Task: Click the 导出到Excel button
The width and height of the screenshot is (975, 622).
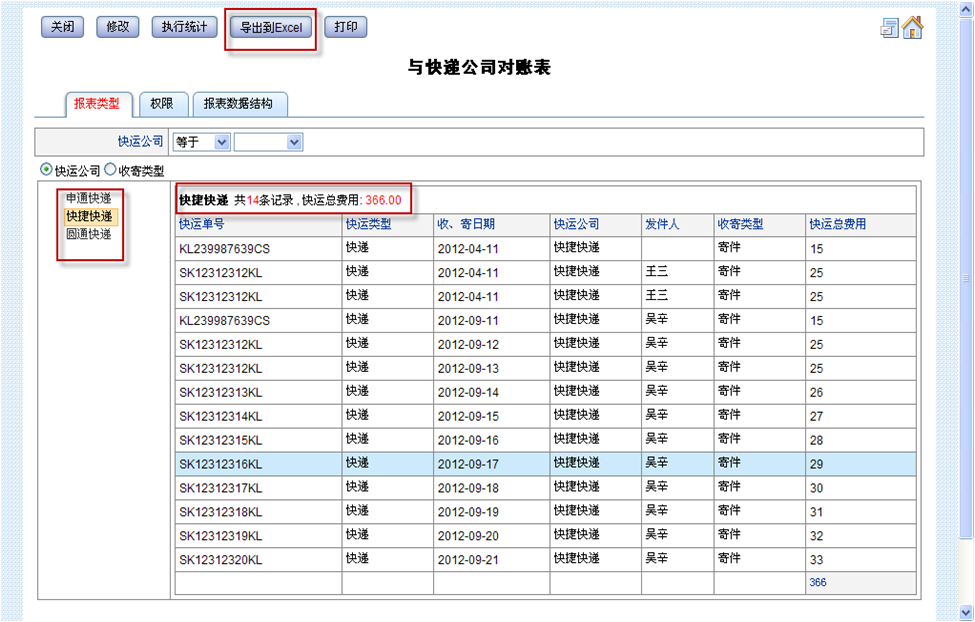Action: (271, 27)
